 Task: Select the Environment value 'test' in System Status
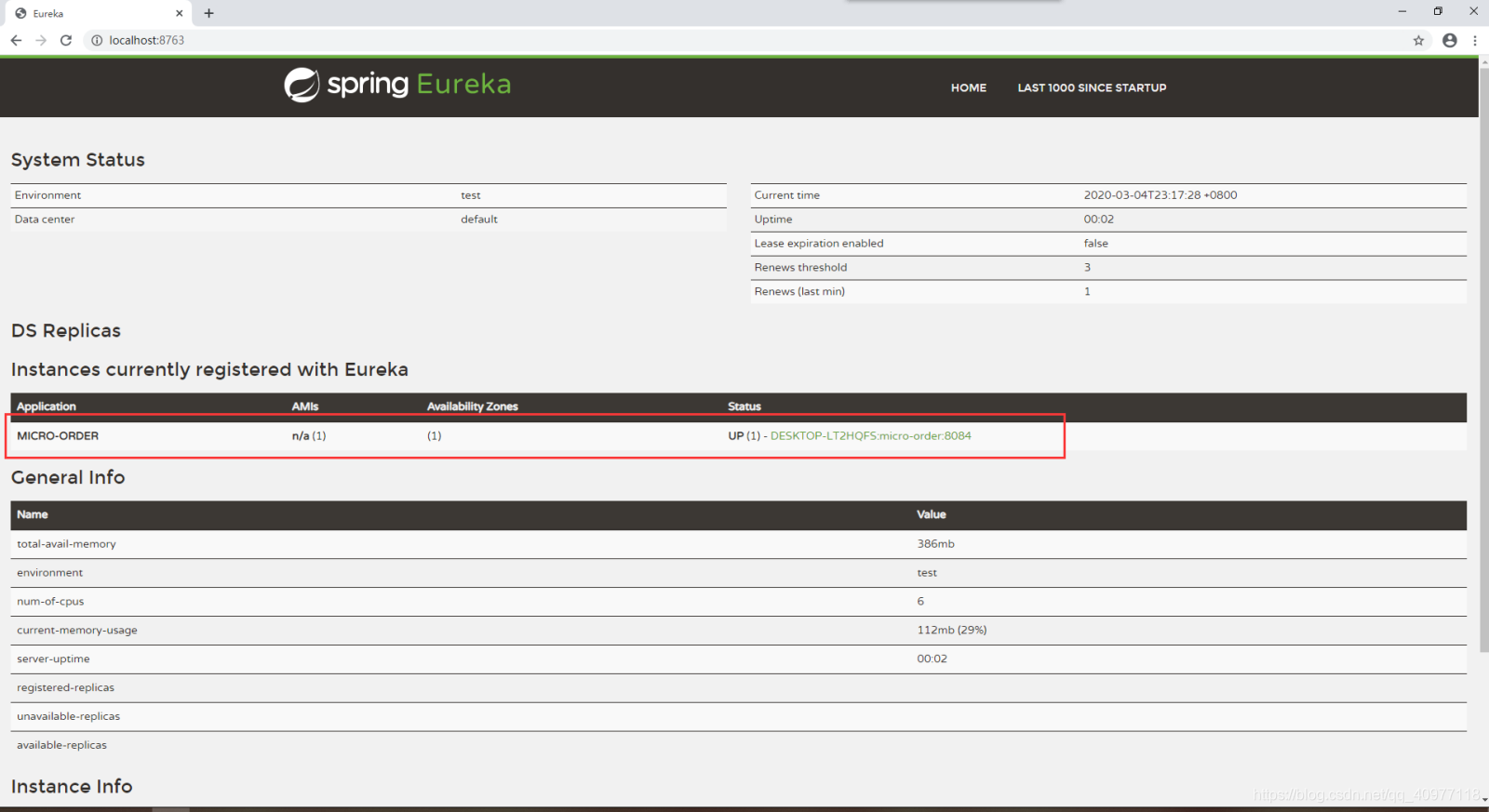(471, 195)
